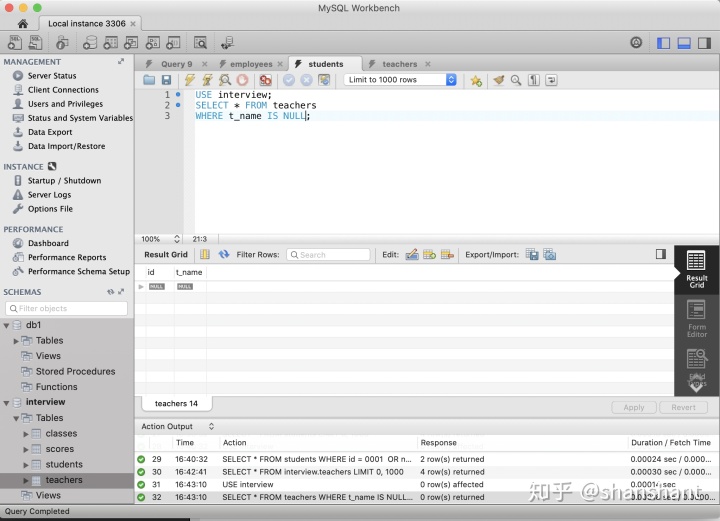Open editor zoom 100% stepper

tap(177, 239)
